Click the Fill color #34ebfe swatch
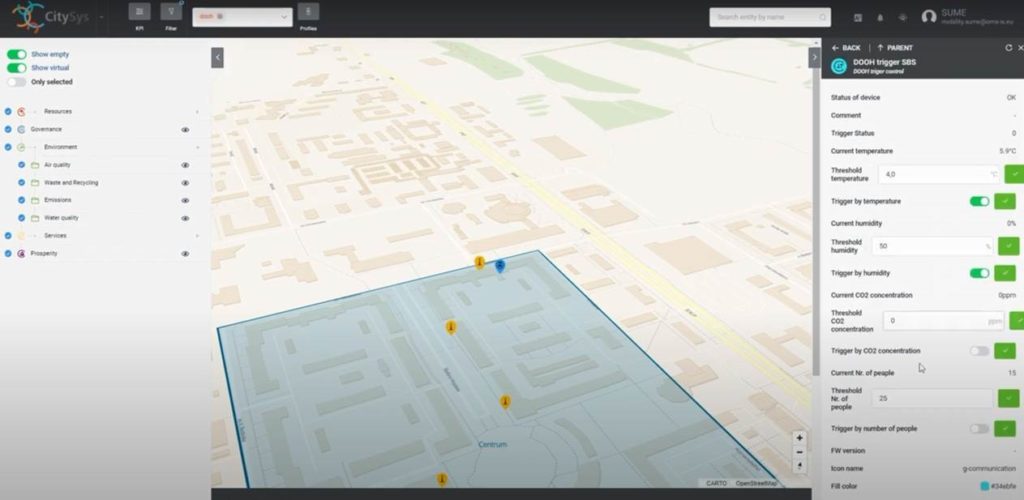Viewport: 1024px width, 500px height. point(985,486)
